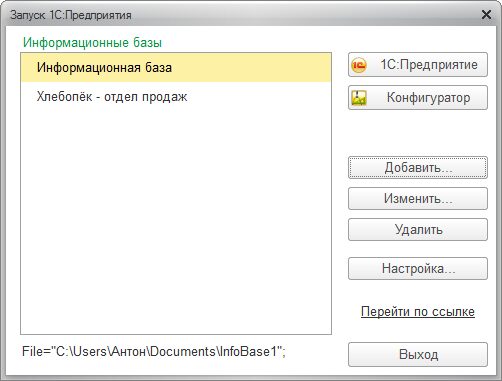Follow the 'Перейти по ссылке' link
The height and width of the screenshot is (381, 502).
coord(418,311)
